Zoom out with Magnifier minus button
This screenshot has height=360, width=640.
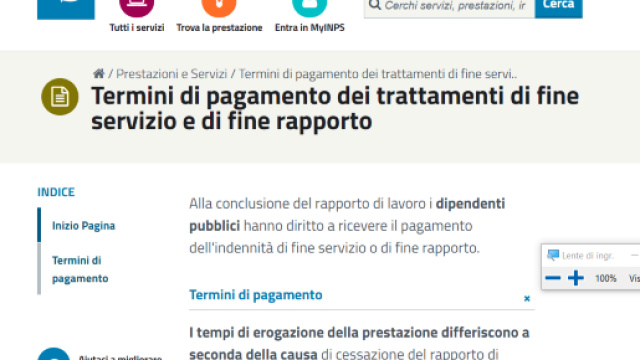pyautogui.click(x=553, y=278)
